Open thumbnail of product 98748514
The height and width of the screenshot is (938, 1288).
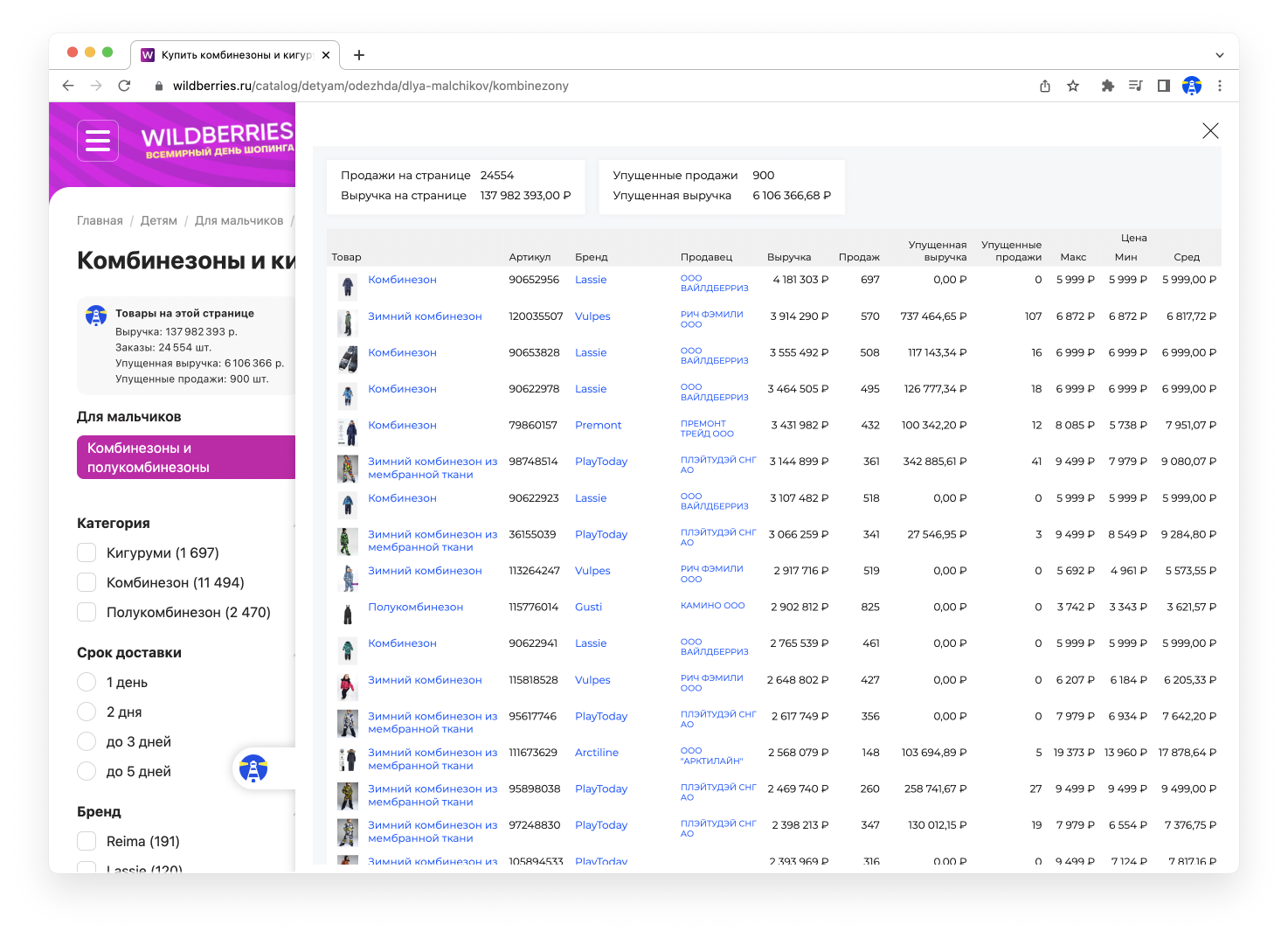[348, 468]
